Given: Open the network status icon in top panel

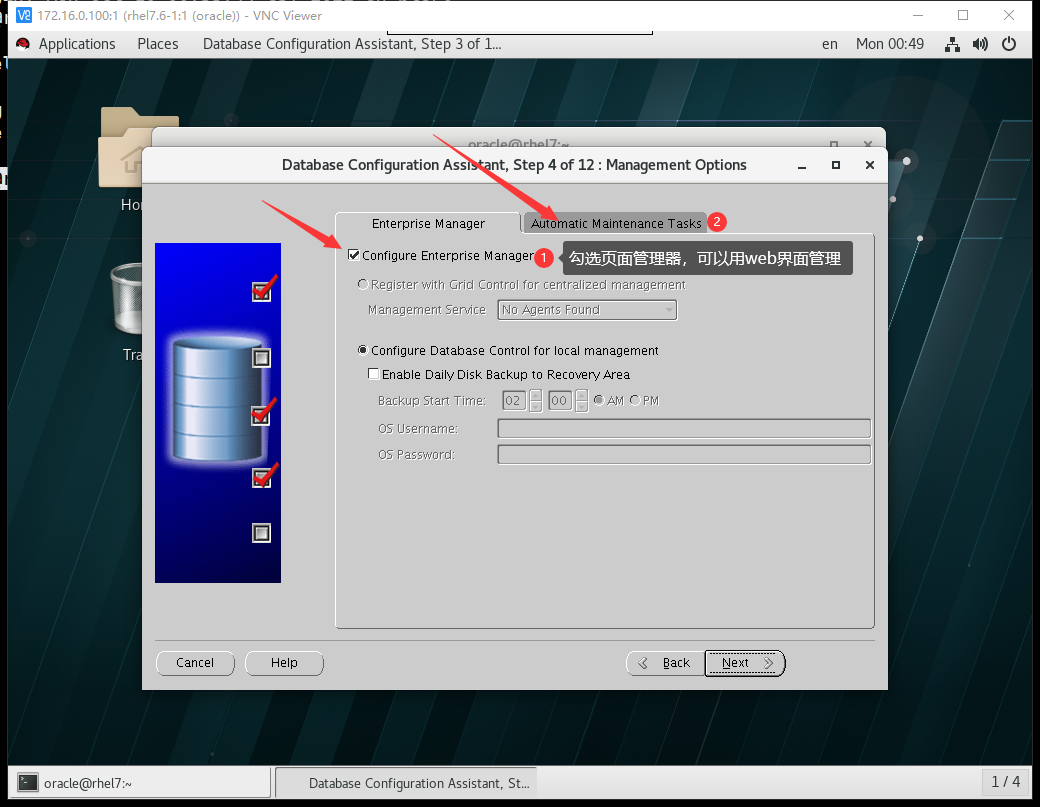Looking at the screenshot, I should [x=952, y=44].
